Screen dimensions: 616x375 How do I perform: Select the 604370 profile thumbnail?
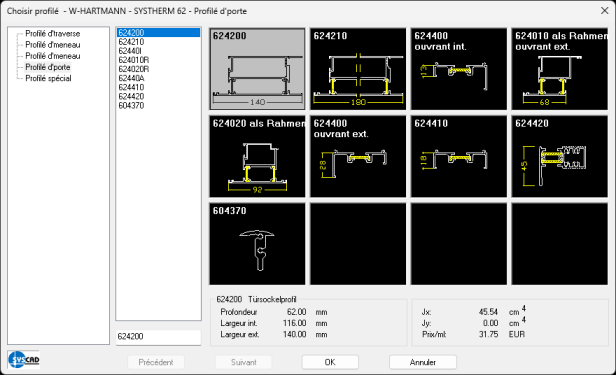point(257,244)
